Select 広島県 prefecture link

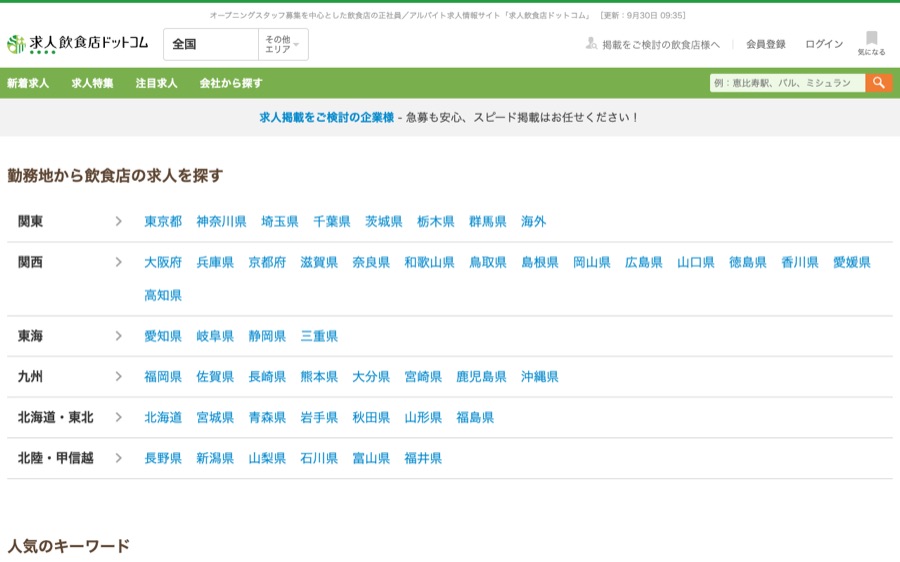coord(644,262)
